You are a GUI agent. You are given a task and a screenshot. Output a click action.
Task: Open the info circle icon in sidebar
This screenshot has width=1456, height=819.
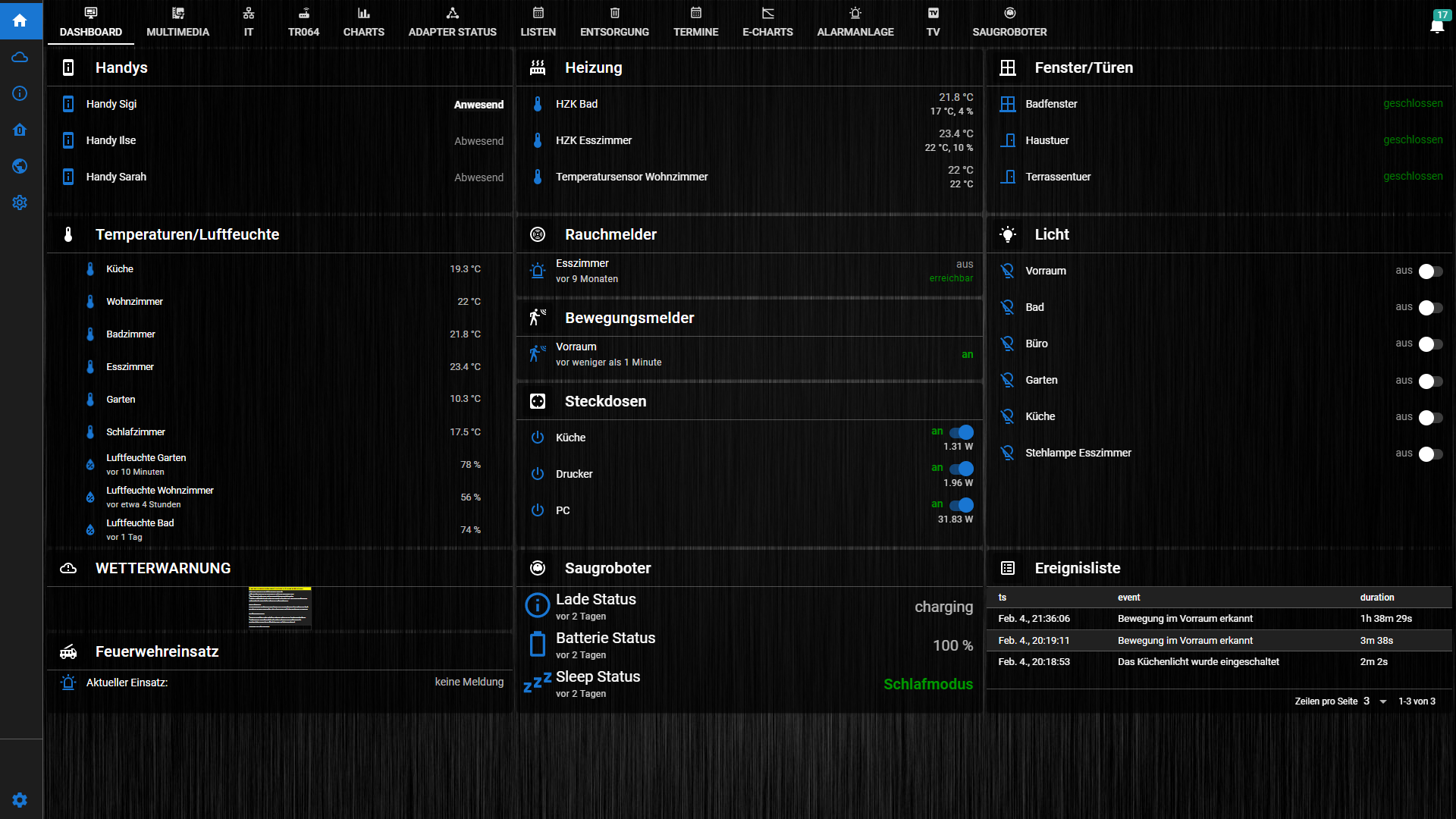[20, 93]
